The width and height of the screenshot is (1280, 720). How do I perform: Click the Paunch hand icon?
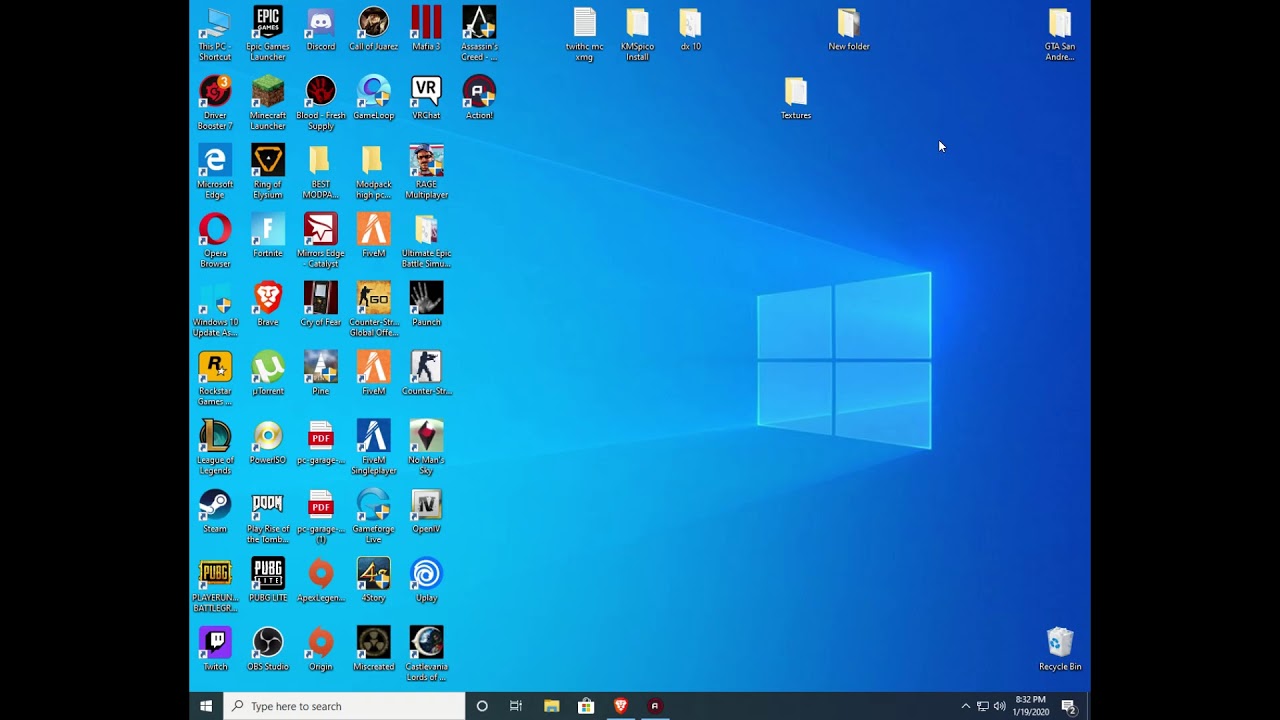click(426, 304)
